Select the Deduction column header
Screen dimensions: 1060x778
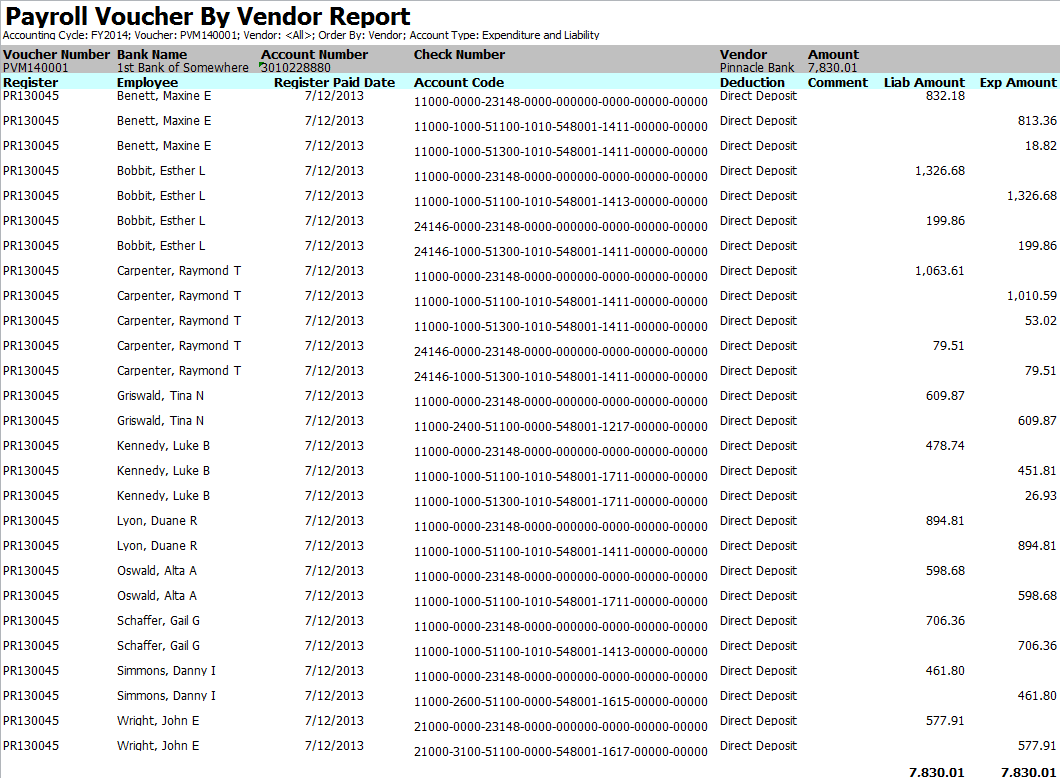(x=752, y=82)
